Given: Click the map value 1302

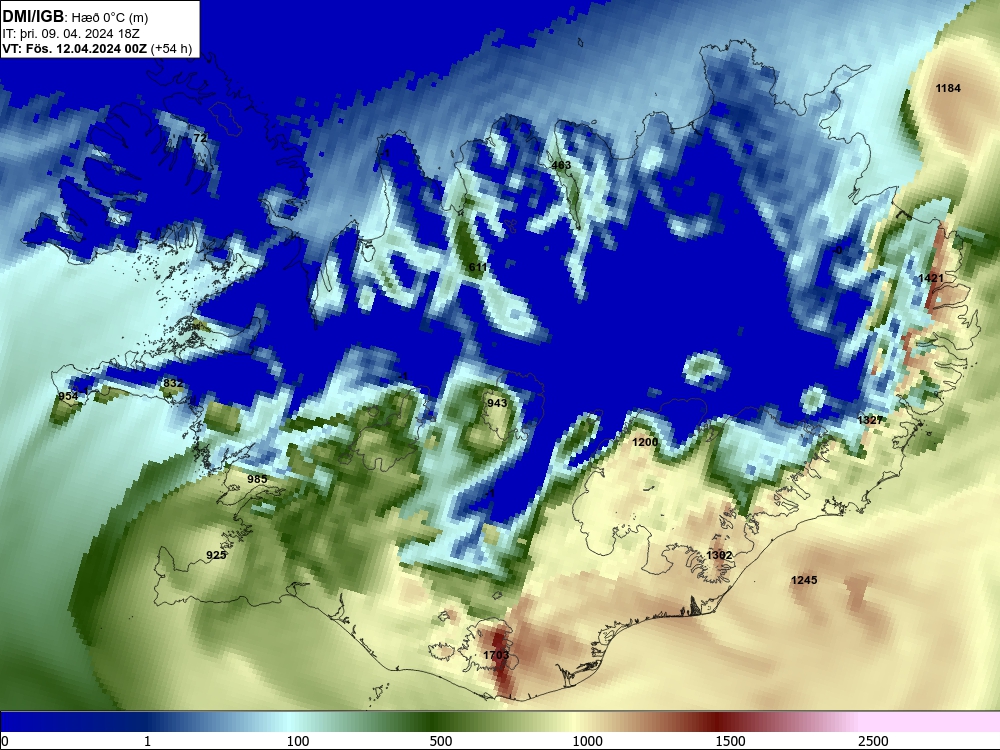Looking at the screenshot, I should point(719,555).
